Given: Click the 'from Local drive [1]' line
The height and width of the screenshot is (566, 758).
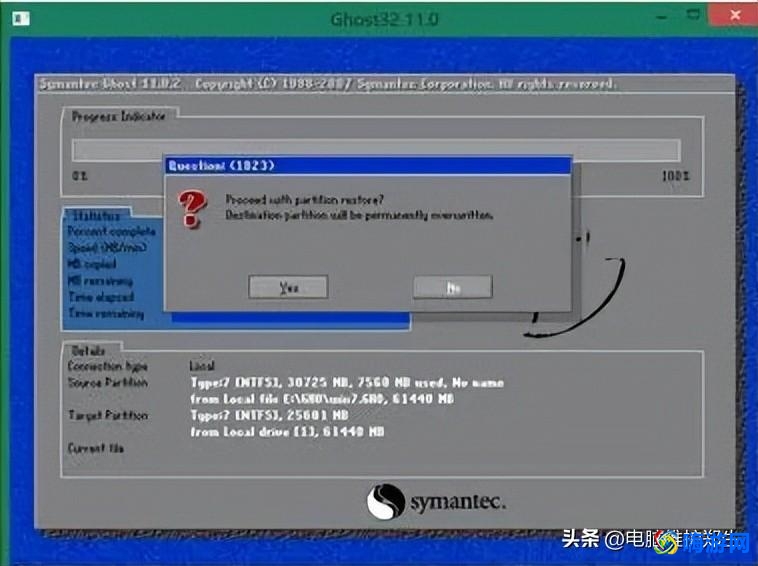Looking at the screenshot, I should (287, 432).
